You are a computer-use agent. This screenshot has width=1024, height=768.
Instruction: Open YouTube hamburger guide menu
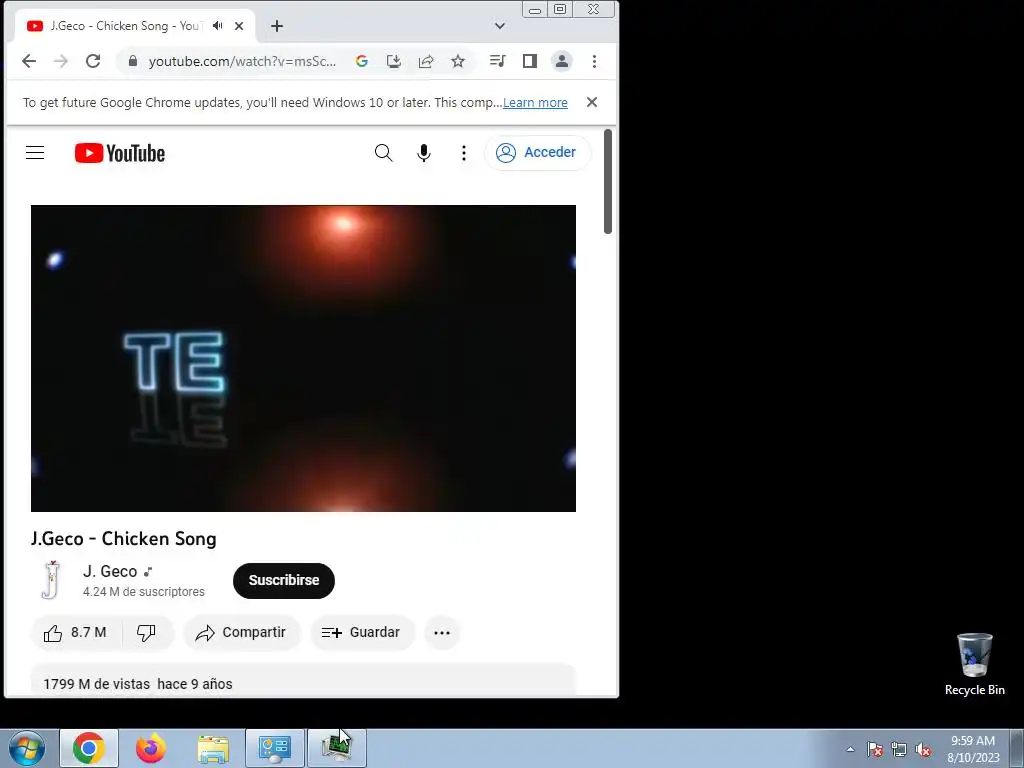pyautogui.click(x=35, y=153)
